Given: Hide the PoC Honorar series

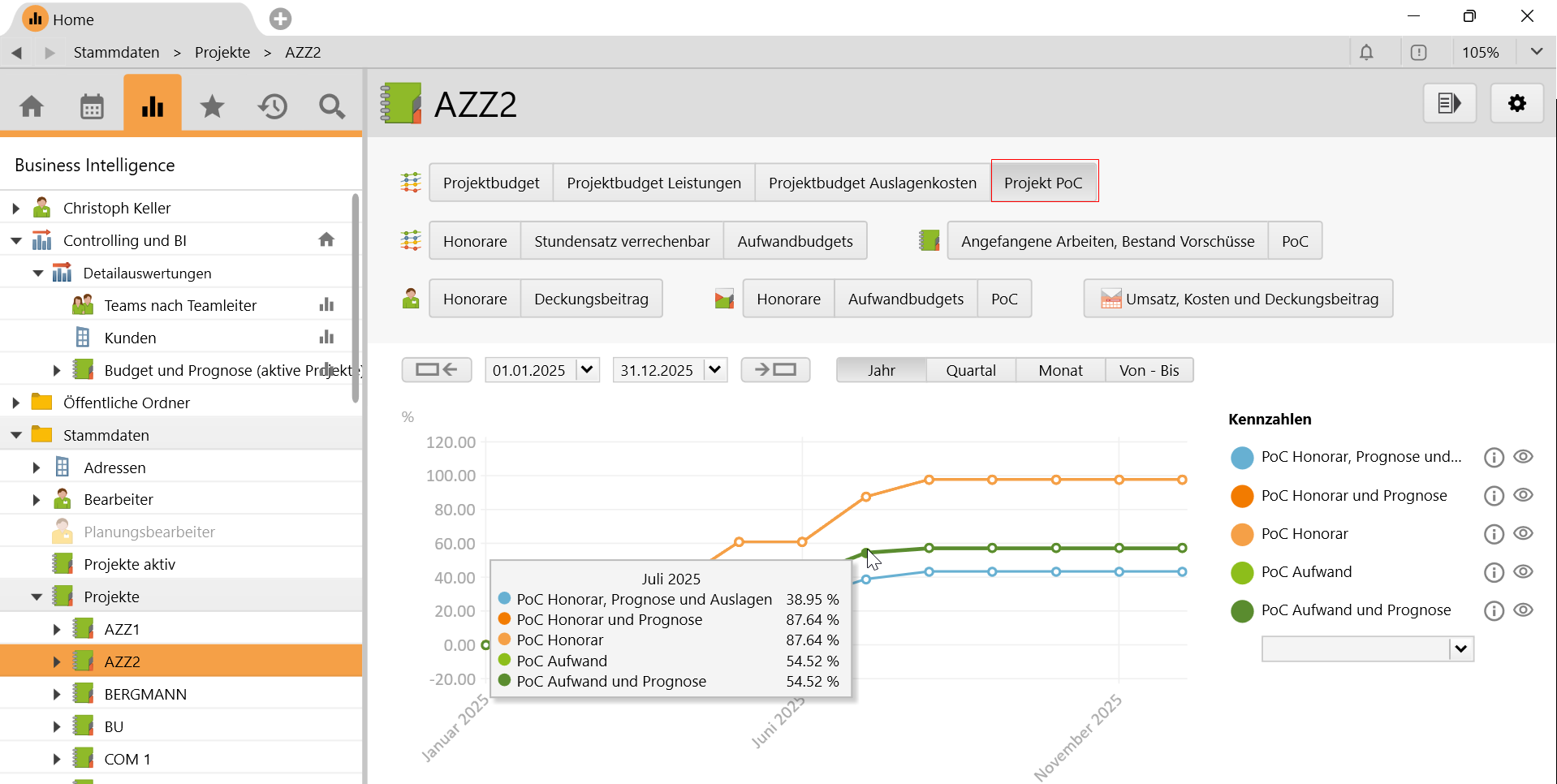Looking at the screenshot, I should pos(1524,533).
